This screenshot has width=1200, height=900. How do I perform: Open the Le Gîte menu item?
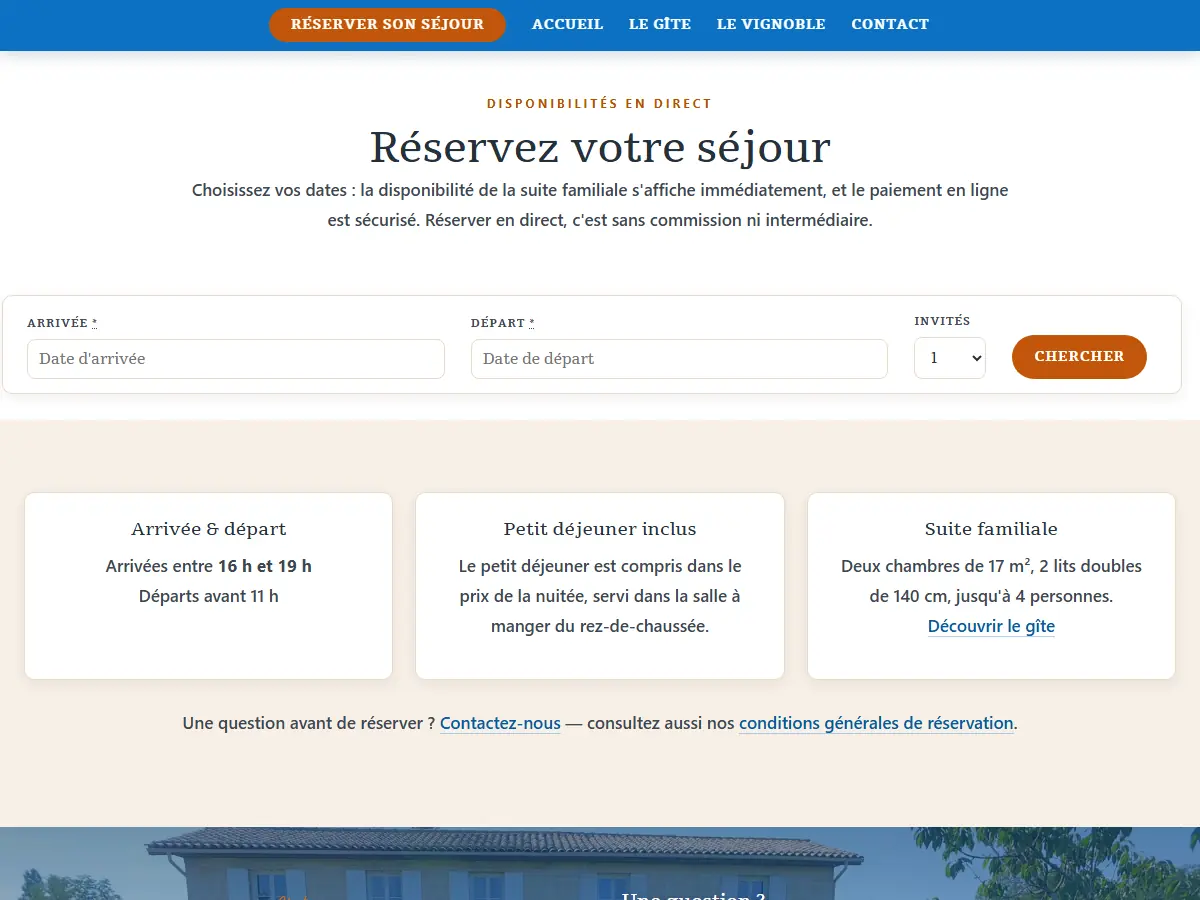(660, 25)
